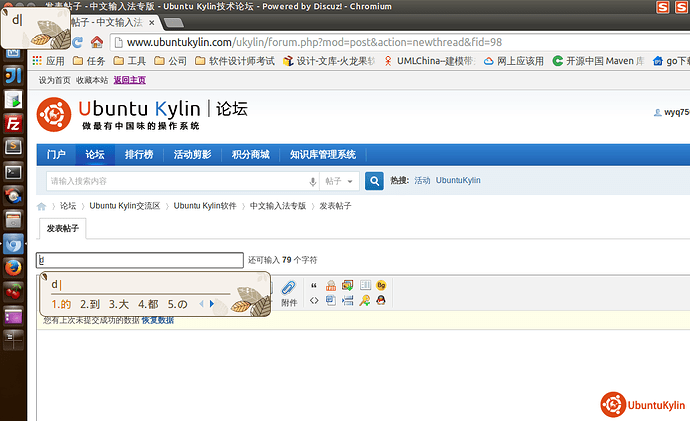Click the 返回主页 link

[129, 80]
